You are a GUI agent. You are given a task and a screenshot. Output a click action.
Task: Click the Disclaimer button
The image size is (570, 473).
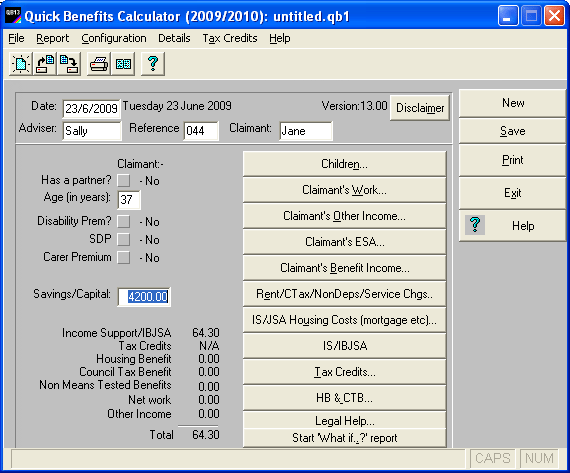tap(420, 108)
